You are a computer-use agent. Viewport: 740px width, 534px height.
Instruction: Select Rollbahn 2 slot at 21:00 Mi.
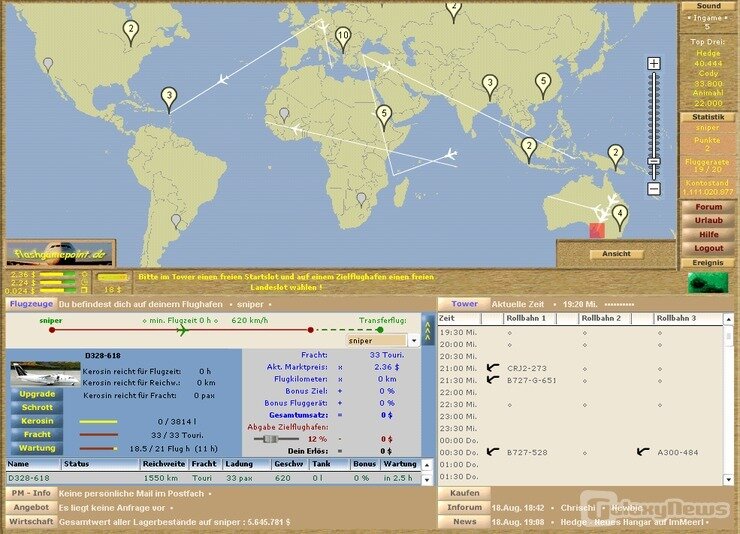(x=585, y=368)
